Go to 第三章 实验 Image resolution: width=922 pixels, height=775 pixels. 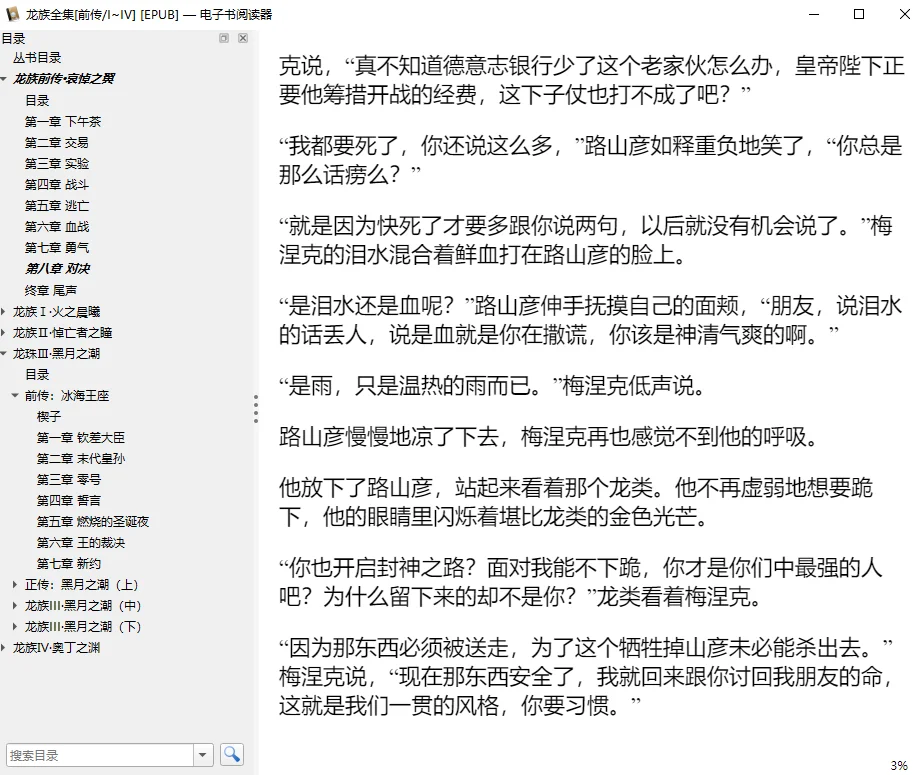coord(56,163)
